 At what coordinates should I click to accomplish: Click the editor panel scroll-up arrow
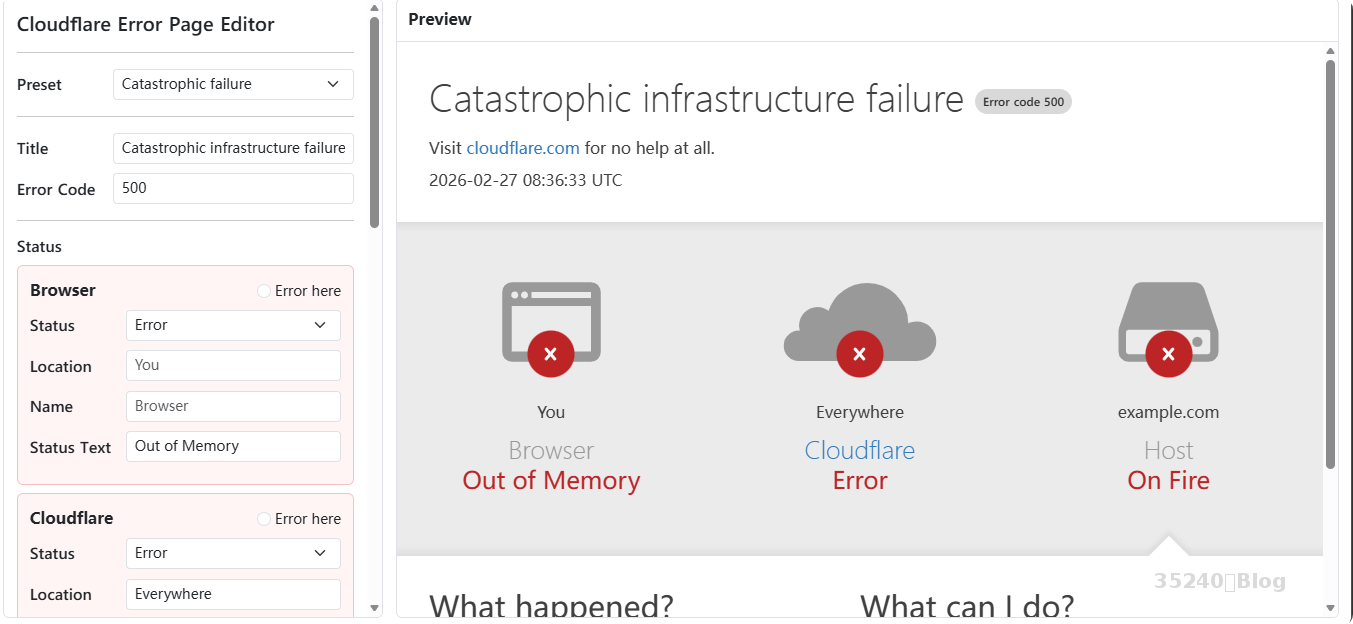375,9
